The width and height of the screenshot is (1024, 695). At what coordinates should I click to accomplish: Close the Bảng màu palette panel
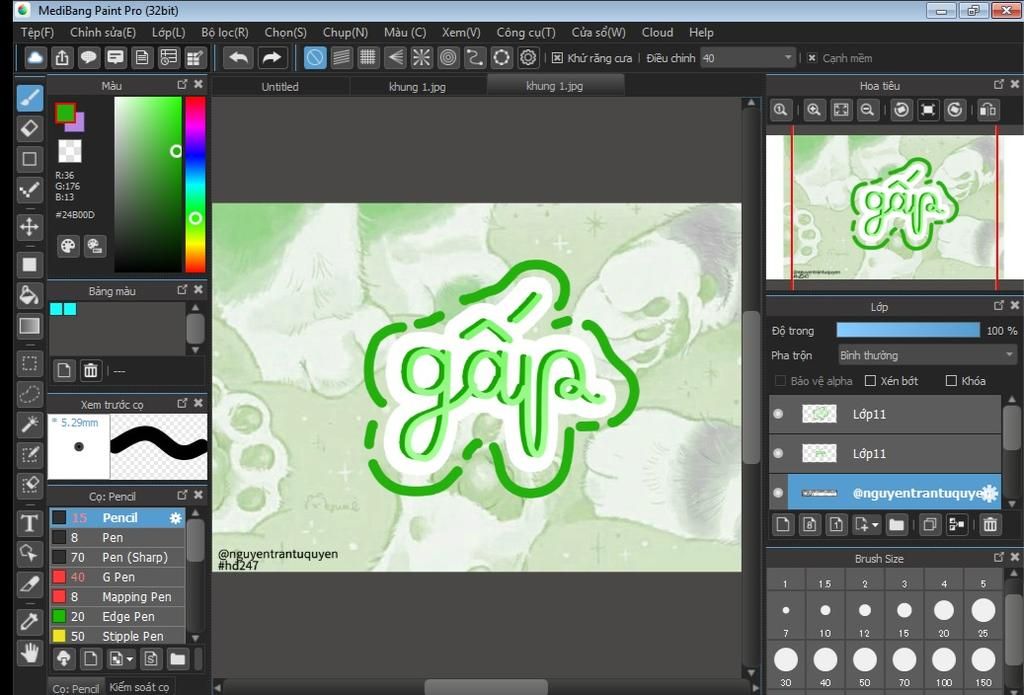pos(199,289)
